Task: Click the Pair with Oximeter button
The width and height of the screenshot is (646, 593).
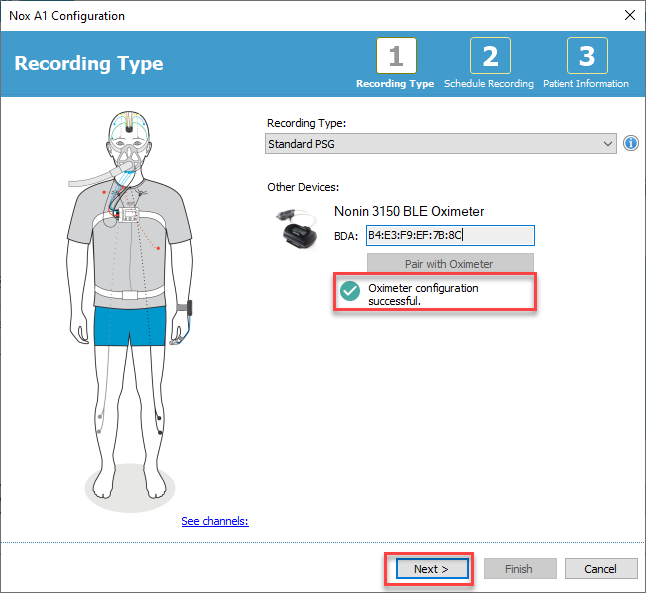Action: click(450, 264)
